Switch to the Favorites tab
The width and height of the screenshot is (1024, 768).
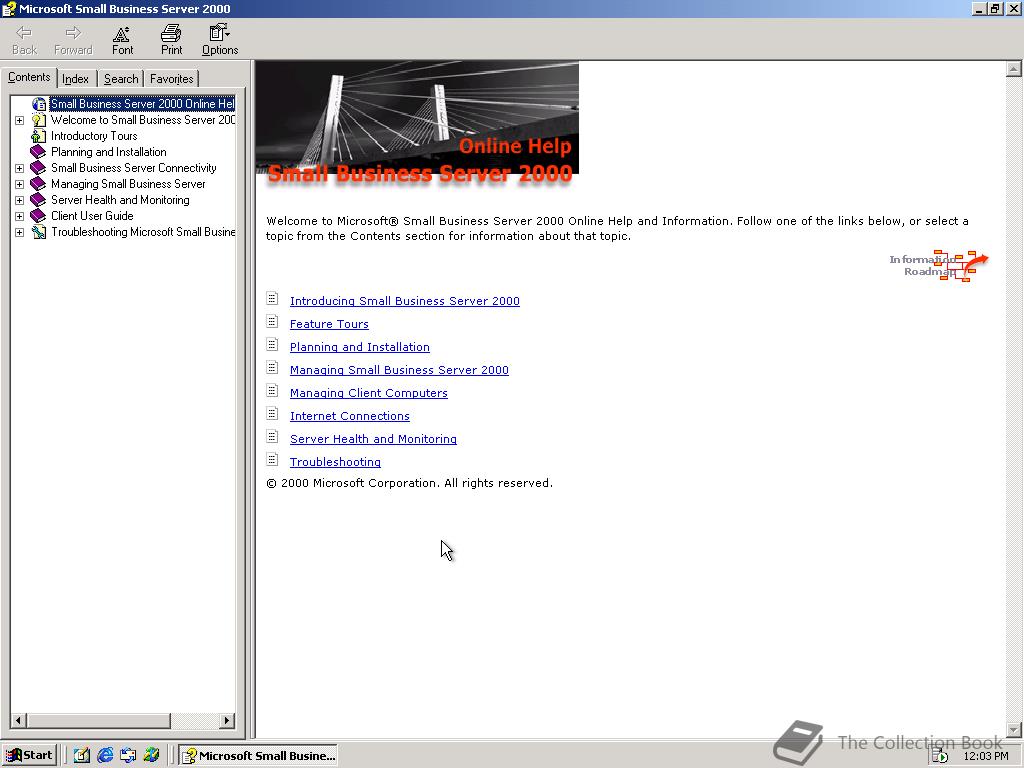172,79
